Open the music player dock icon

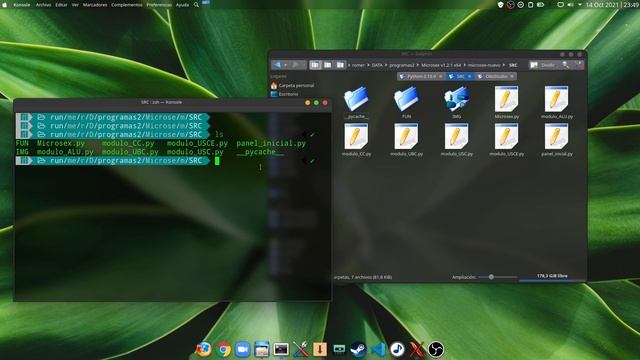coord(397,349)
